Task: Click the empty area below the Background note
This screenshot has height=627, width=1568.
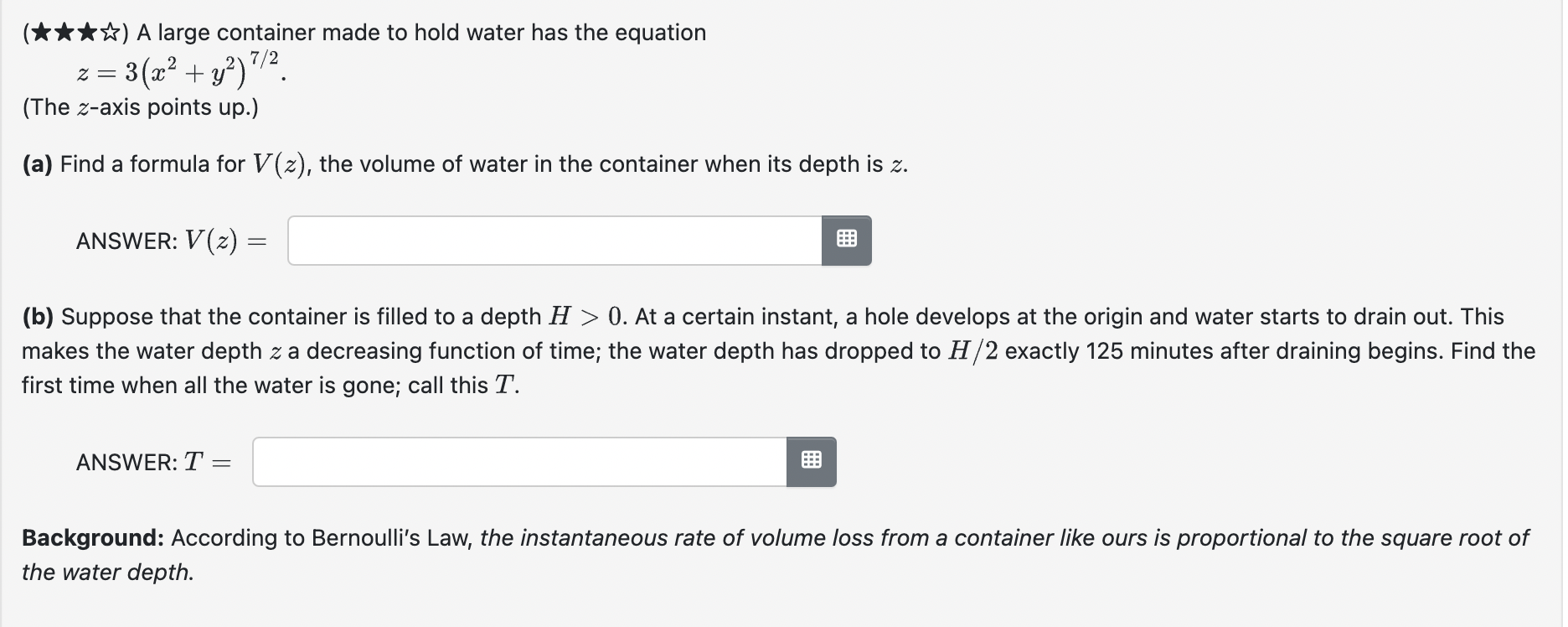Action: pyautogui.click(x=754, y=608)
